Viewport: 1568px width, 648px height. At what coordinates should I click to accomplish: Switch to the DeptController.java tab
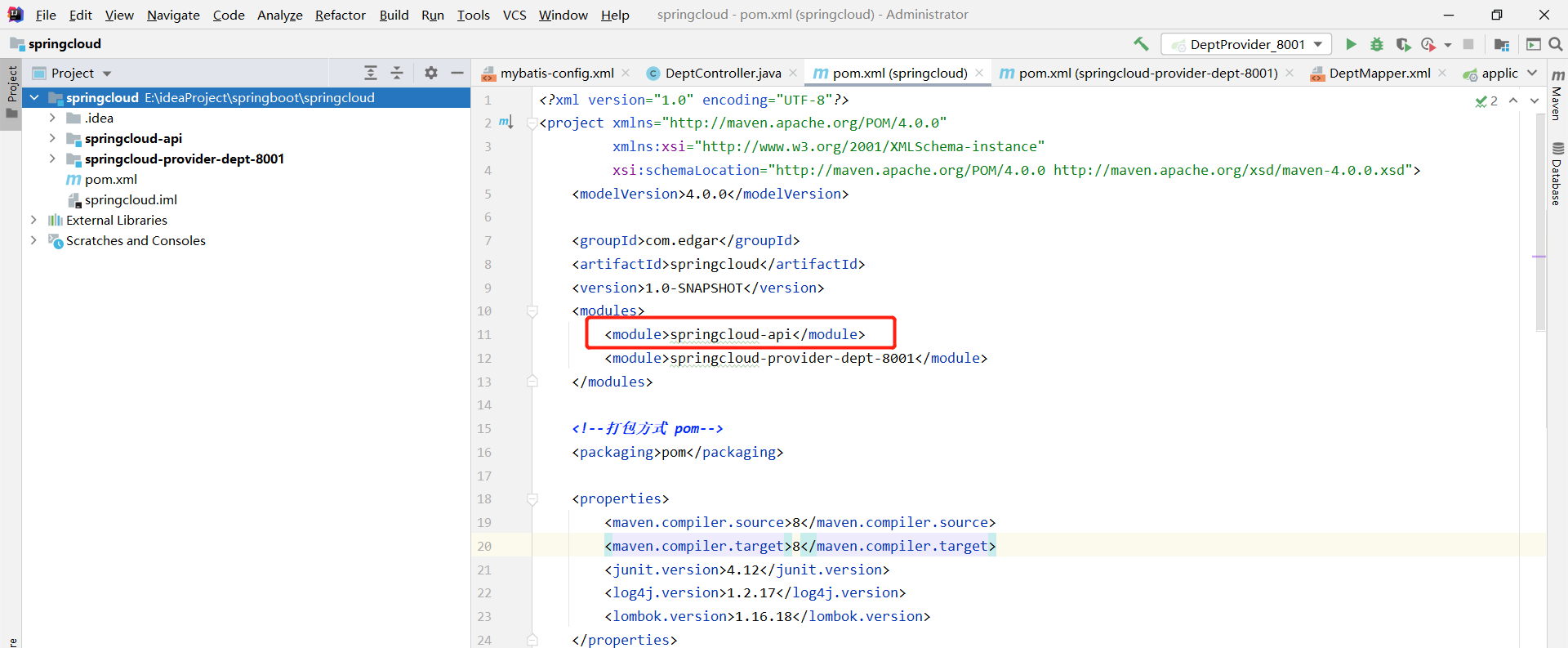[x=722, y=73]
